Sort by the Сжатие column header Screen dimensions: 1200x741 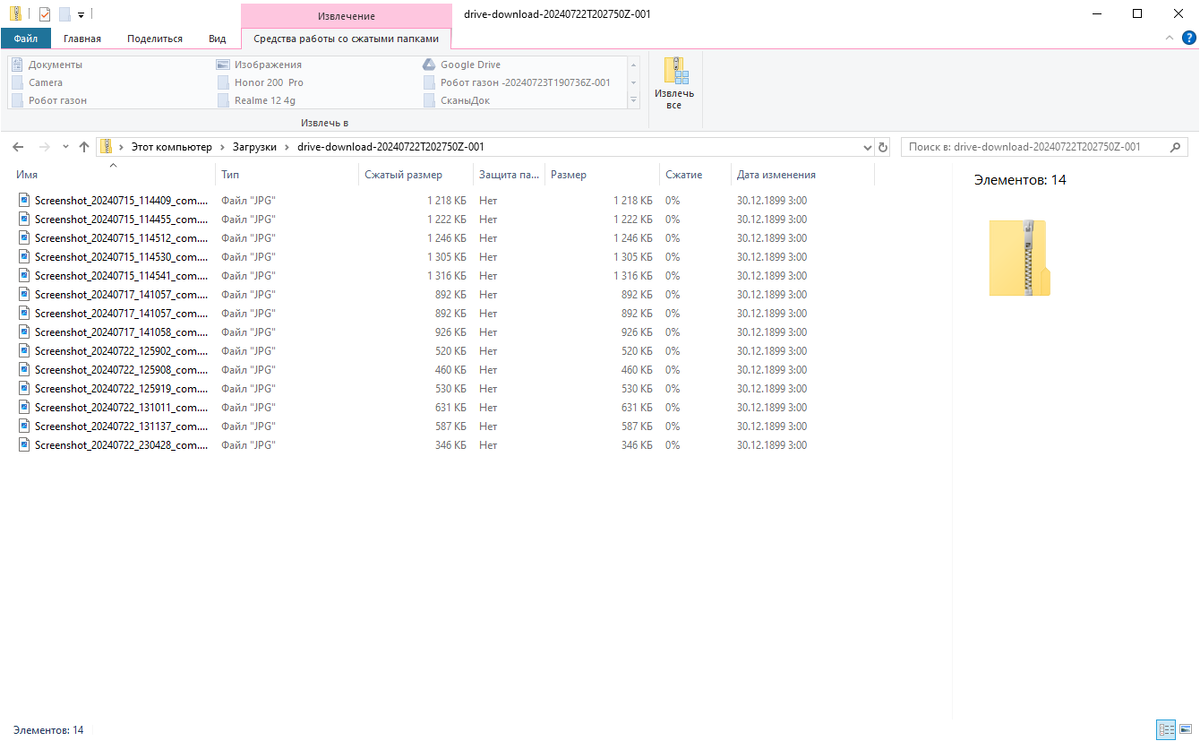pyautogui.click(x=694, y=174)
